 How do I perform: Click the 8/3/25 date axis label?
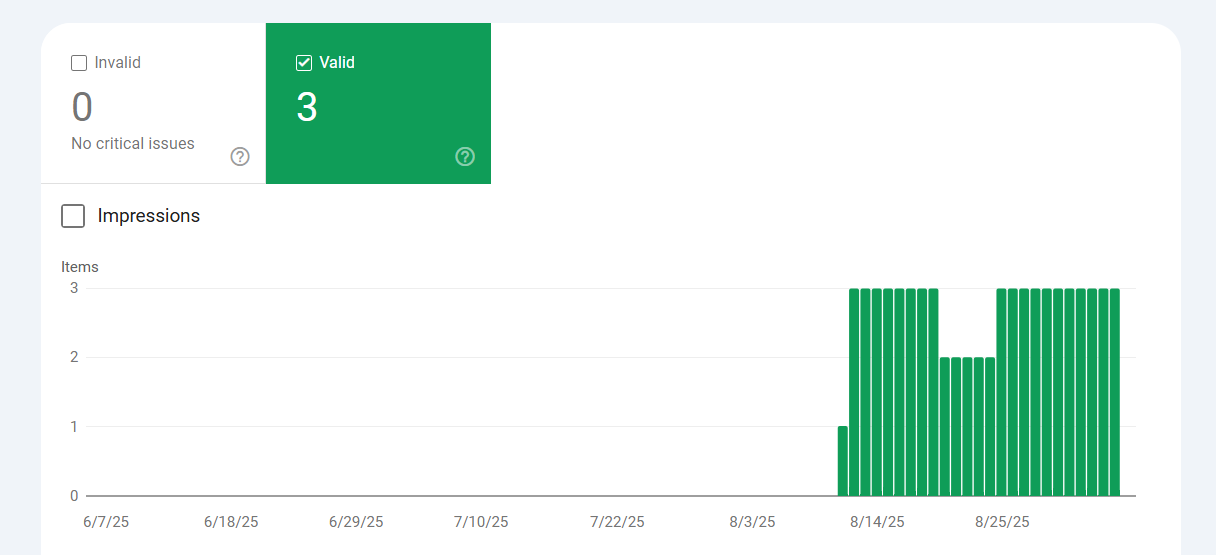click(752, 522)
